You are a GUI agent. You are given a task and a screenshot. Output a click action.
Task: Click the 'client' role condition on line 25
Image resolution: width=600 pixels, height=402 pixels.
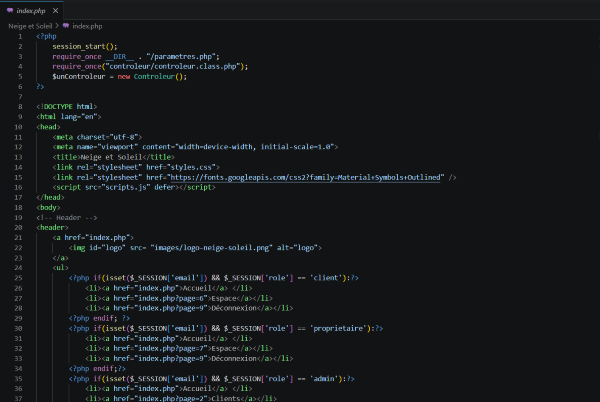click(214, 278)
